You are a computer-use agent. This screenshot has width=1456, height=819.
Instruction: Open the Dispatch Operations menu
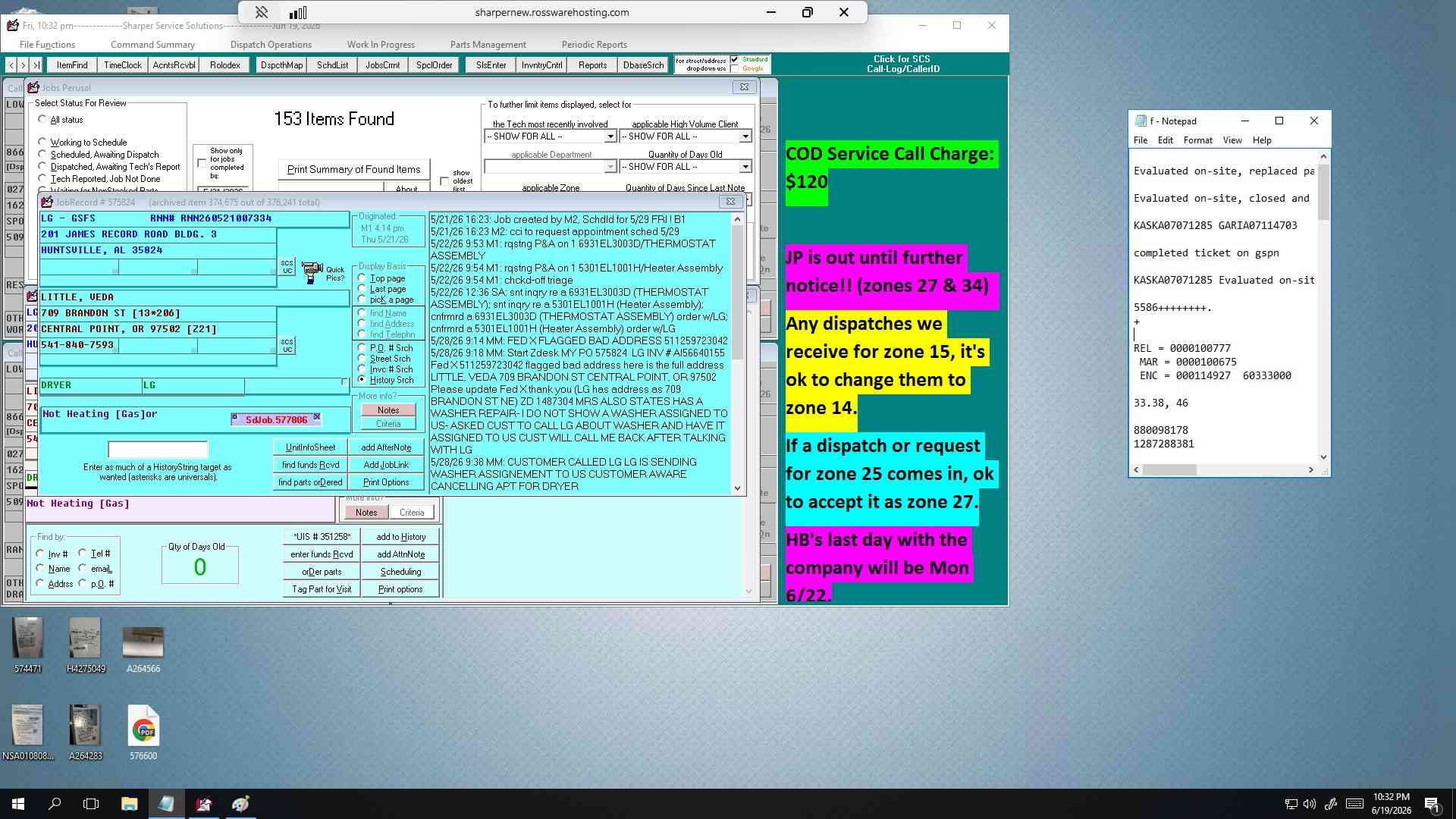[271, 45]
